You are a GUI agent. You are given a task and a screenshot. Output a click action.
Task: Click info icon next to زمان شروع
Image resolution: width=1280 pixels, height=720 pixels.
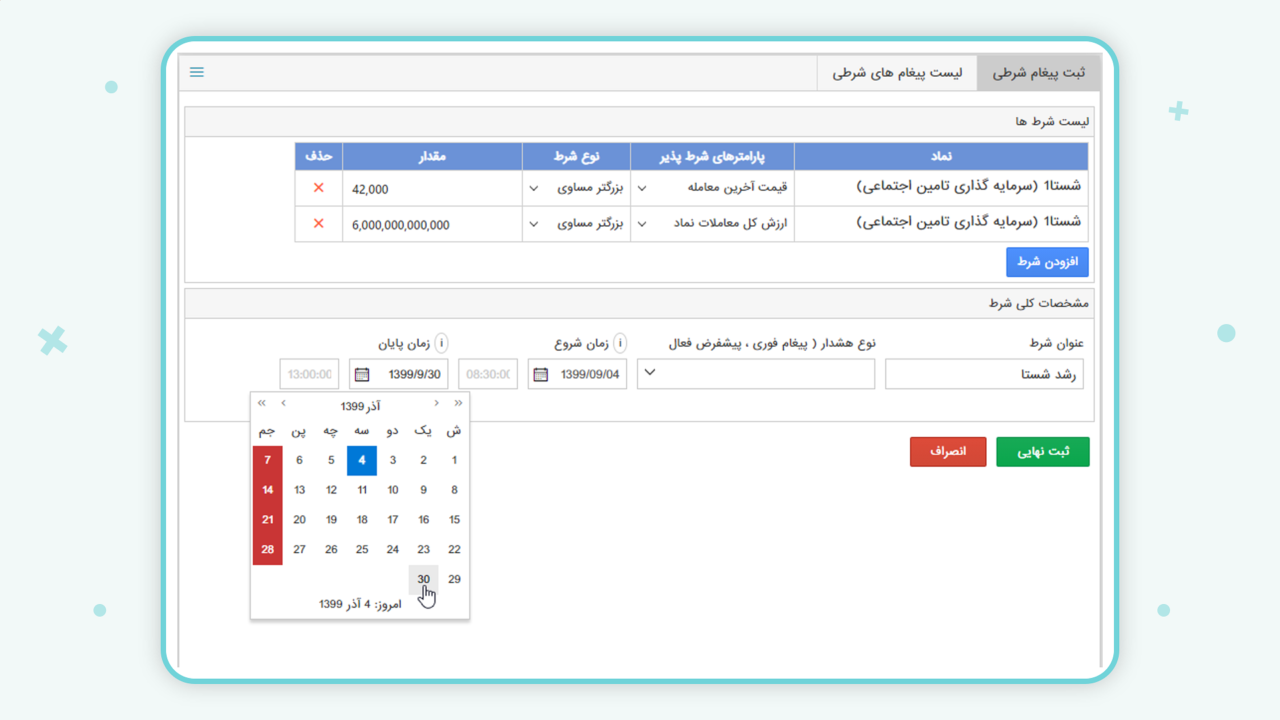(619, 344)
